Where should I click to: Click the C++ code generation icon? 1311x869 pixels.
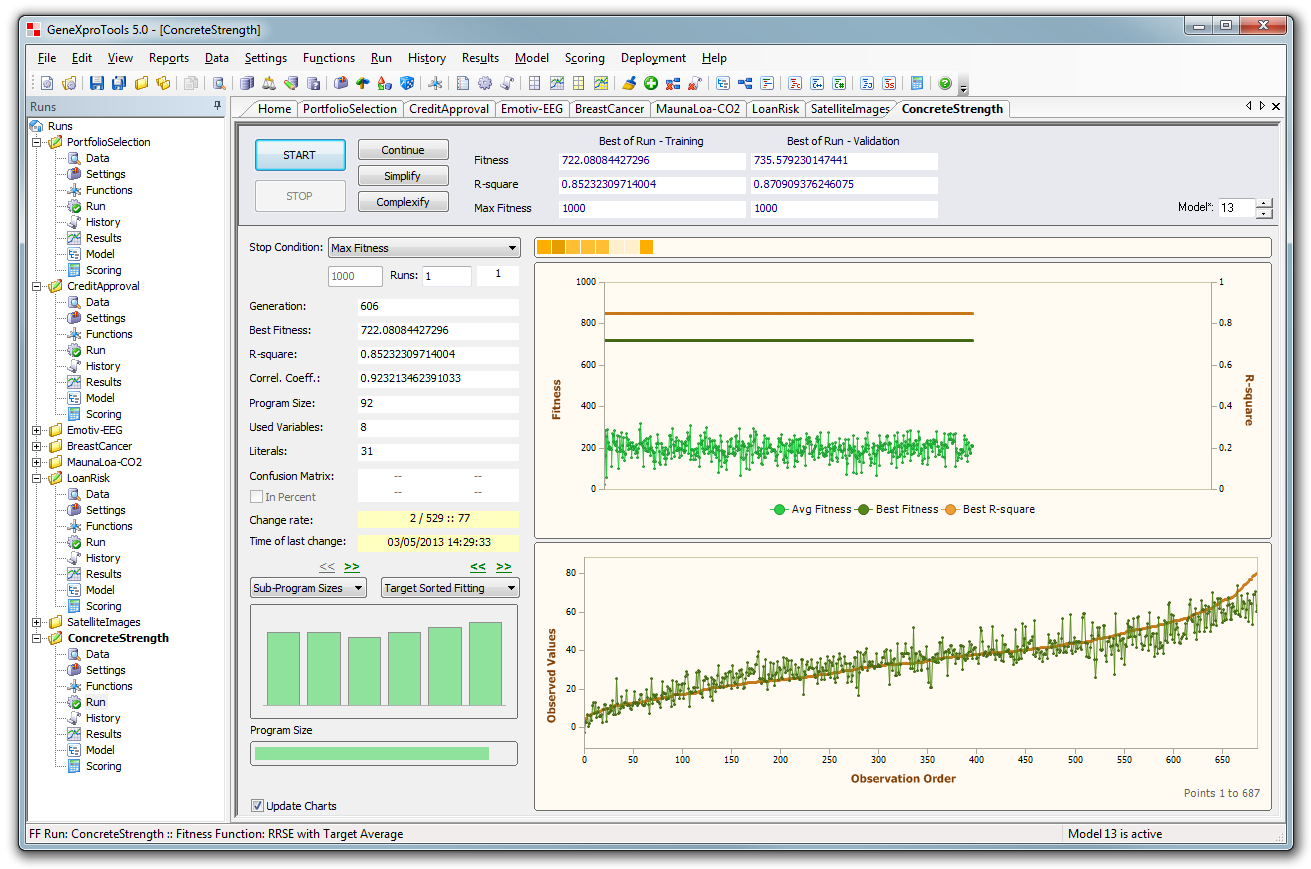coord(817,84)
